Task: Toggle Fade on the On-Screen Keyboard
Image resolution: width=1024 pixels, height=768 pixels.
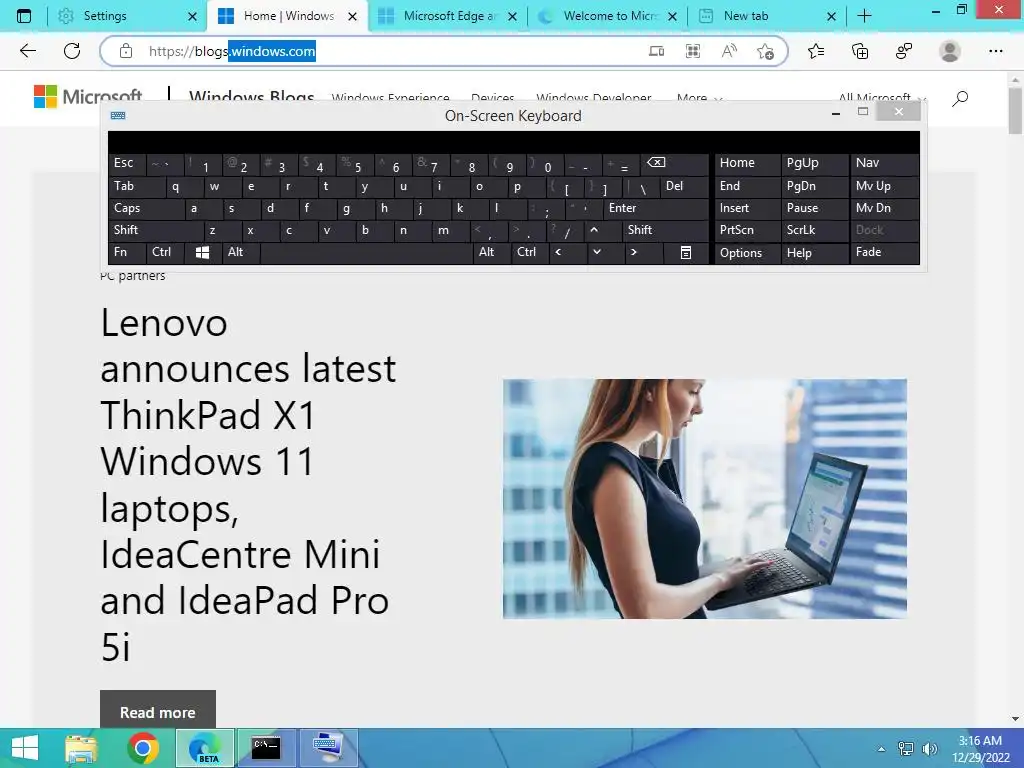Action: coord(884,252)
